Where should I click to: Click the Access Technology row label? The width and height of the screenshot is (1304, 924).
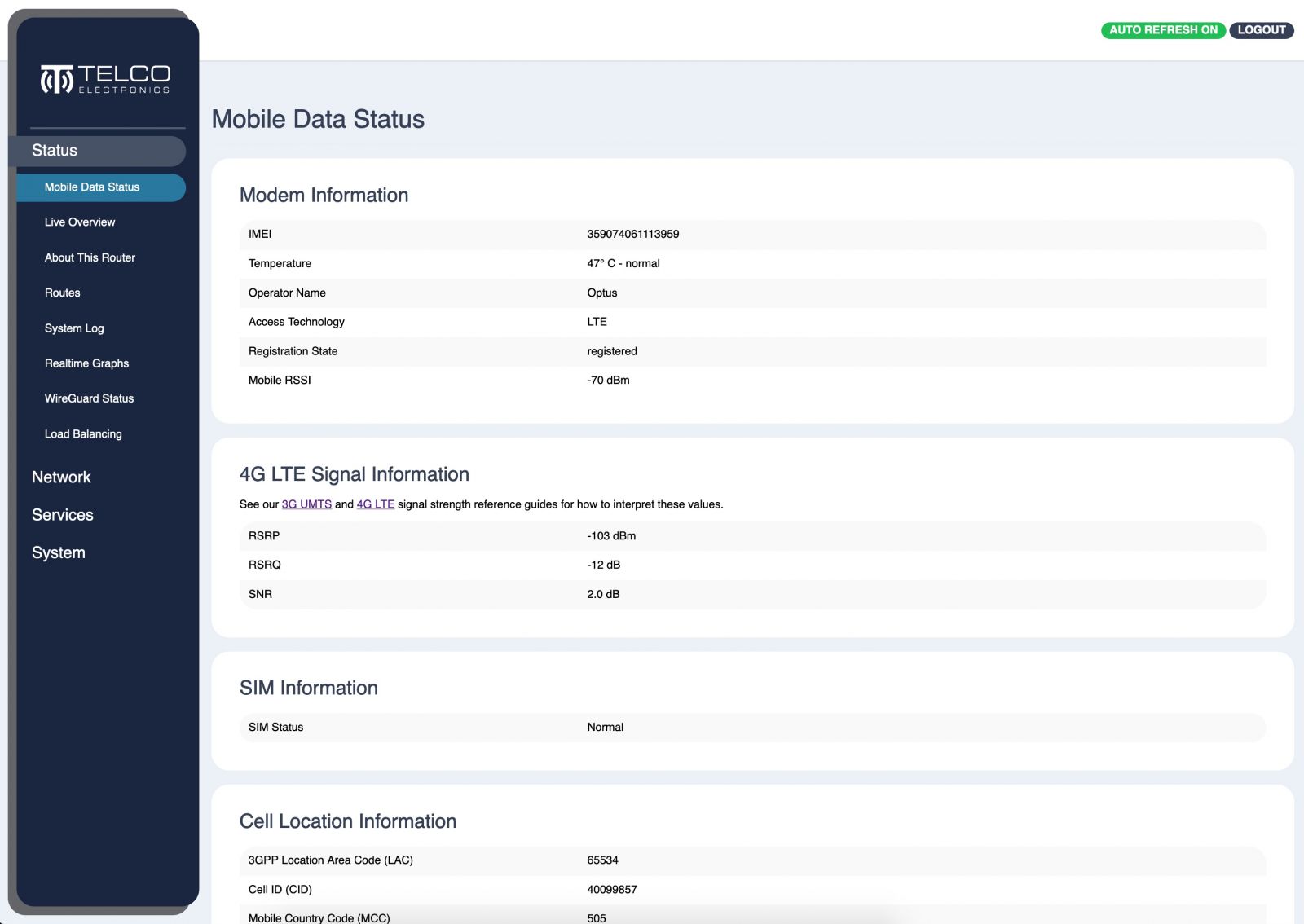pos(297,322)
